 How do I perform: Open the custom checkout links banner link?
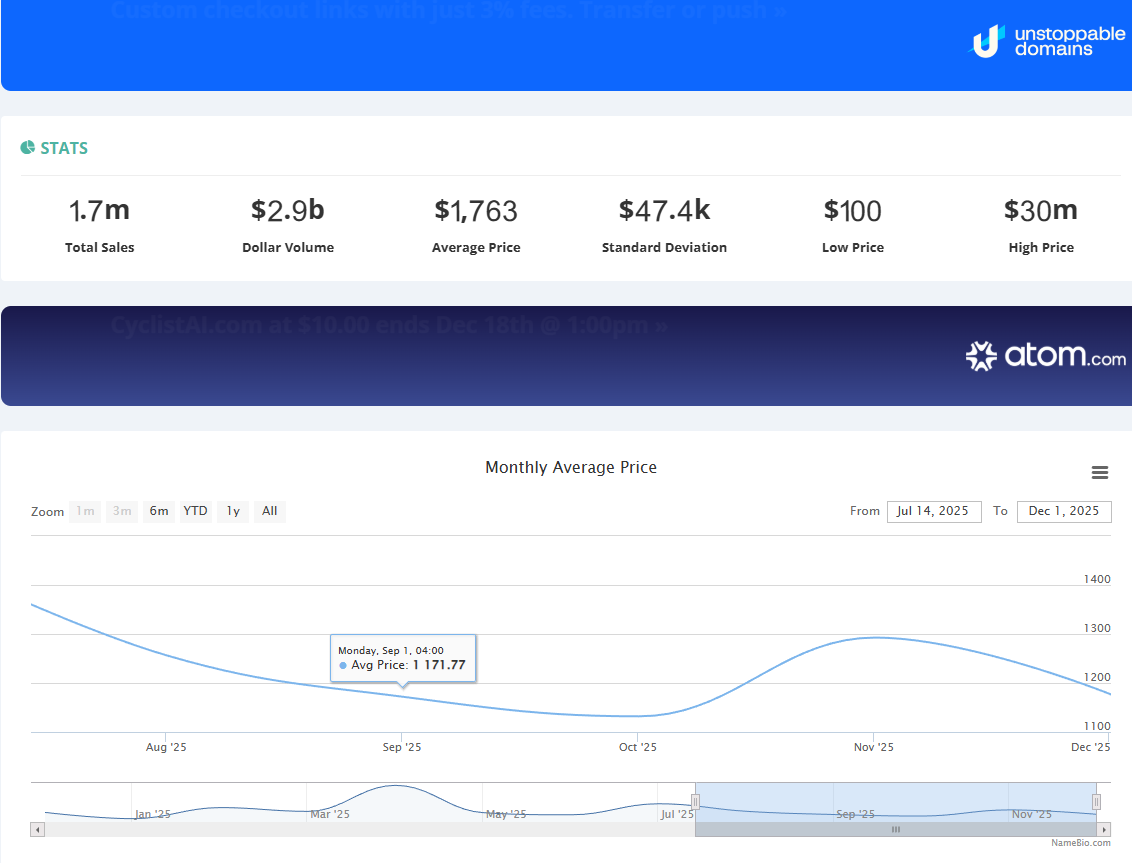(449, 12)
